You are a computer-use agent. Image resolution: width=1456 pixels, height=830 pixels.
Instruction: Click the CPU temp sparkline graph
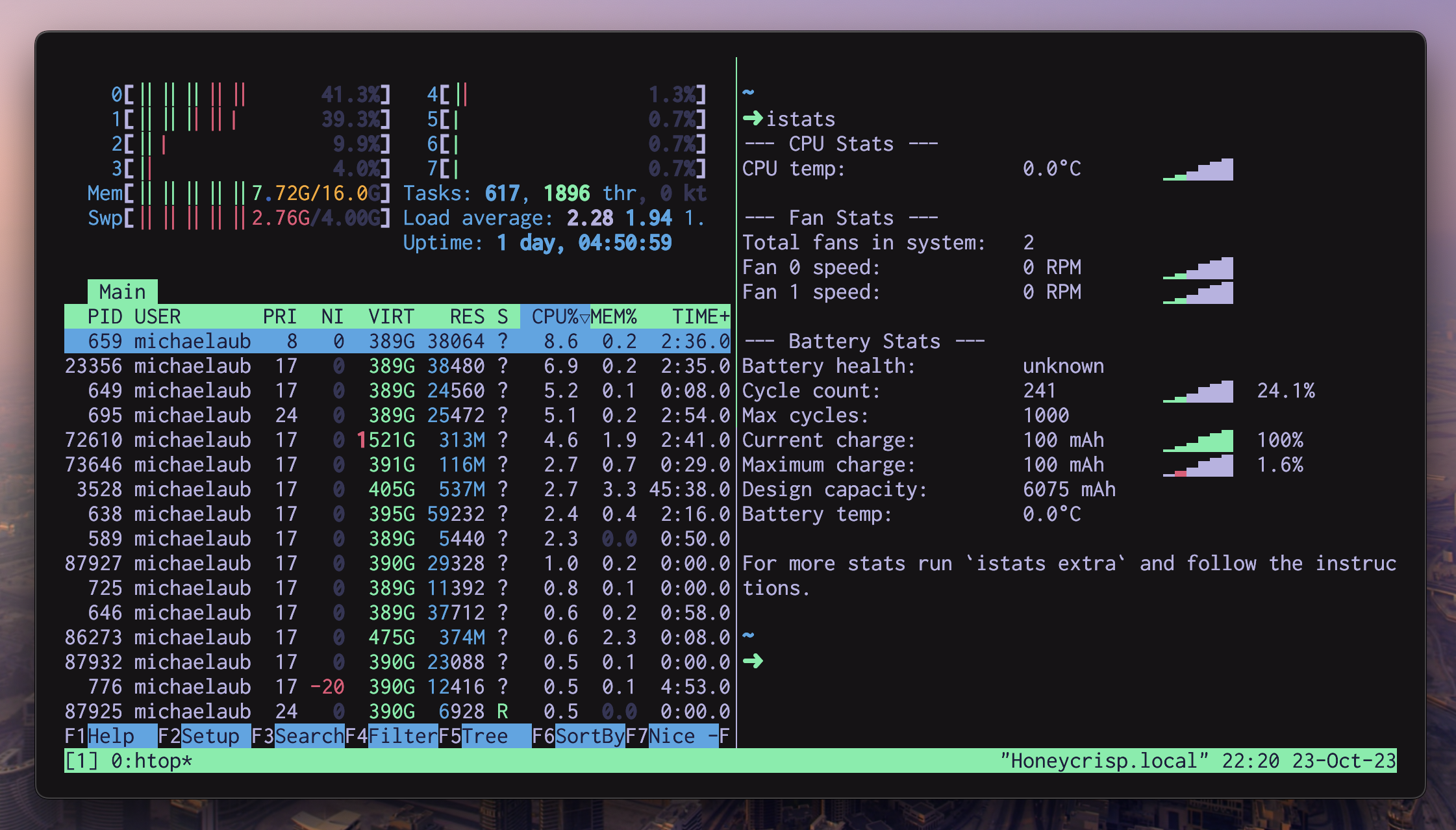[x=1198, y=169]
